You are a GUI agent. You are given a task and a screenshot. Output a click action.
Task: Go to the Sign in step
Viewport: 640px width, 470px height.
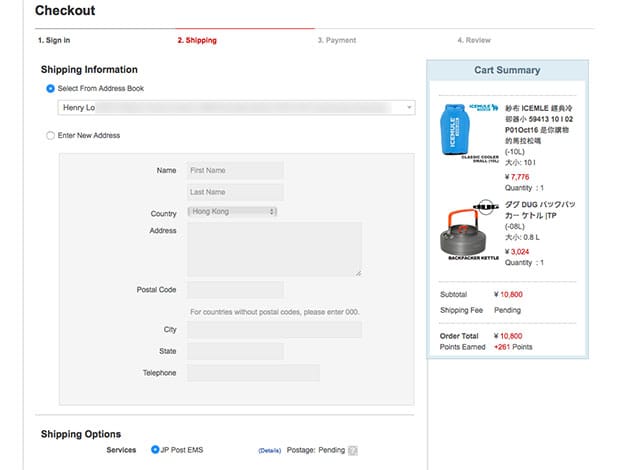point(54,41)
